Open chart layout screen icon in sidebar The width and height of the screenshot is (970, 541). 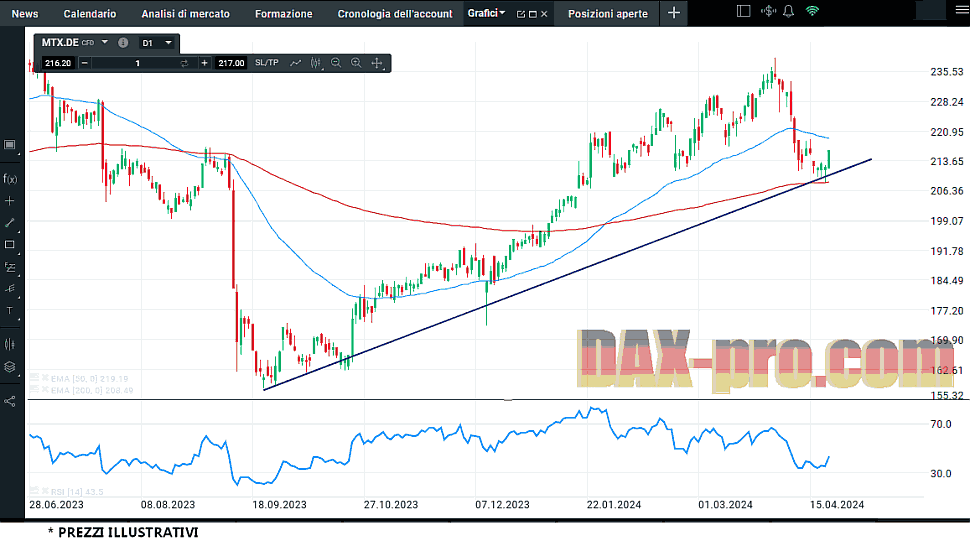coord(9,145)
